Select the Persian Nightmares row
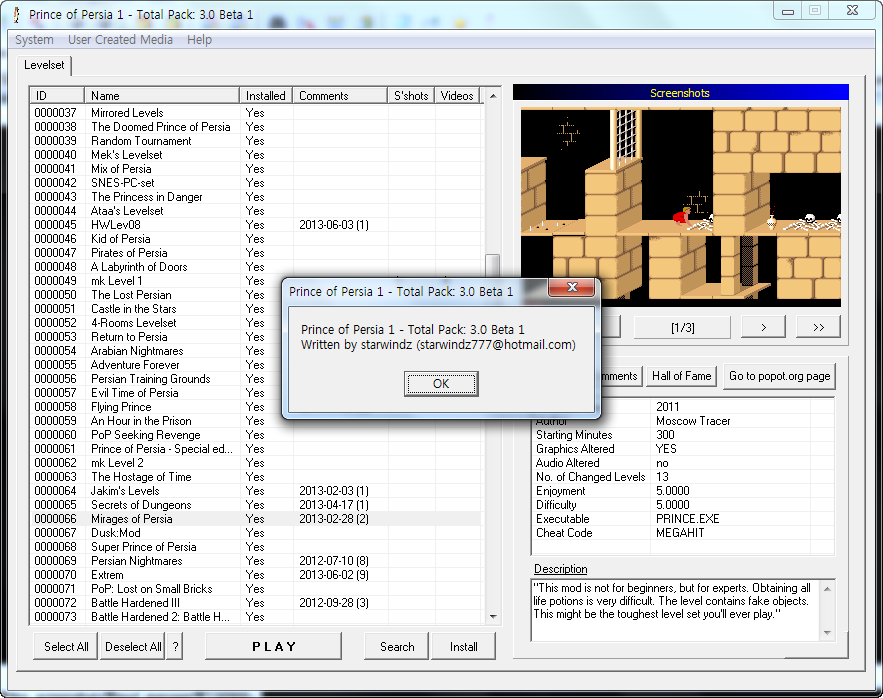This screenshot has height=698, width=883. 256,561
